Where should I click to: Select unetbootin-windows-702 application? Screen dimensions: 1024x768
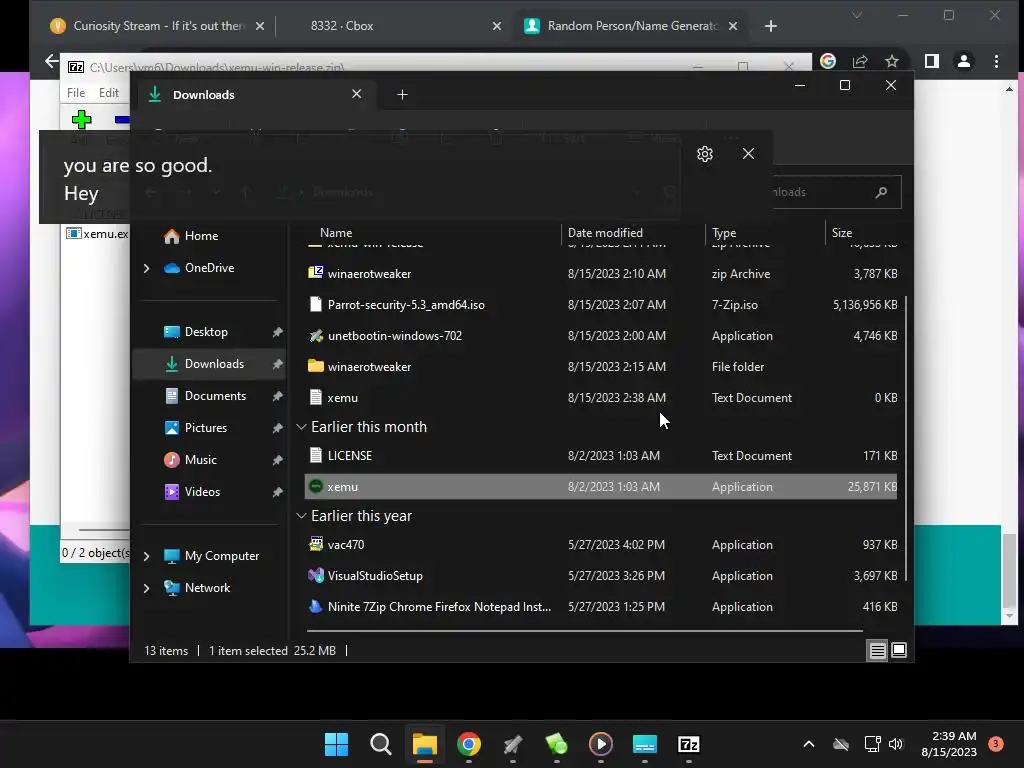pos(601,336)
